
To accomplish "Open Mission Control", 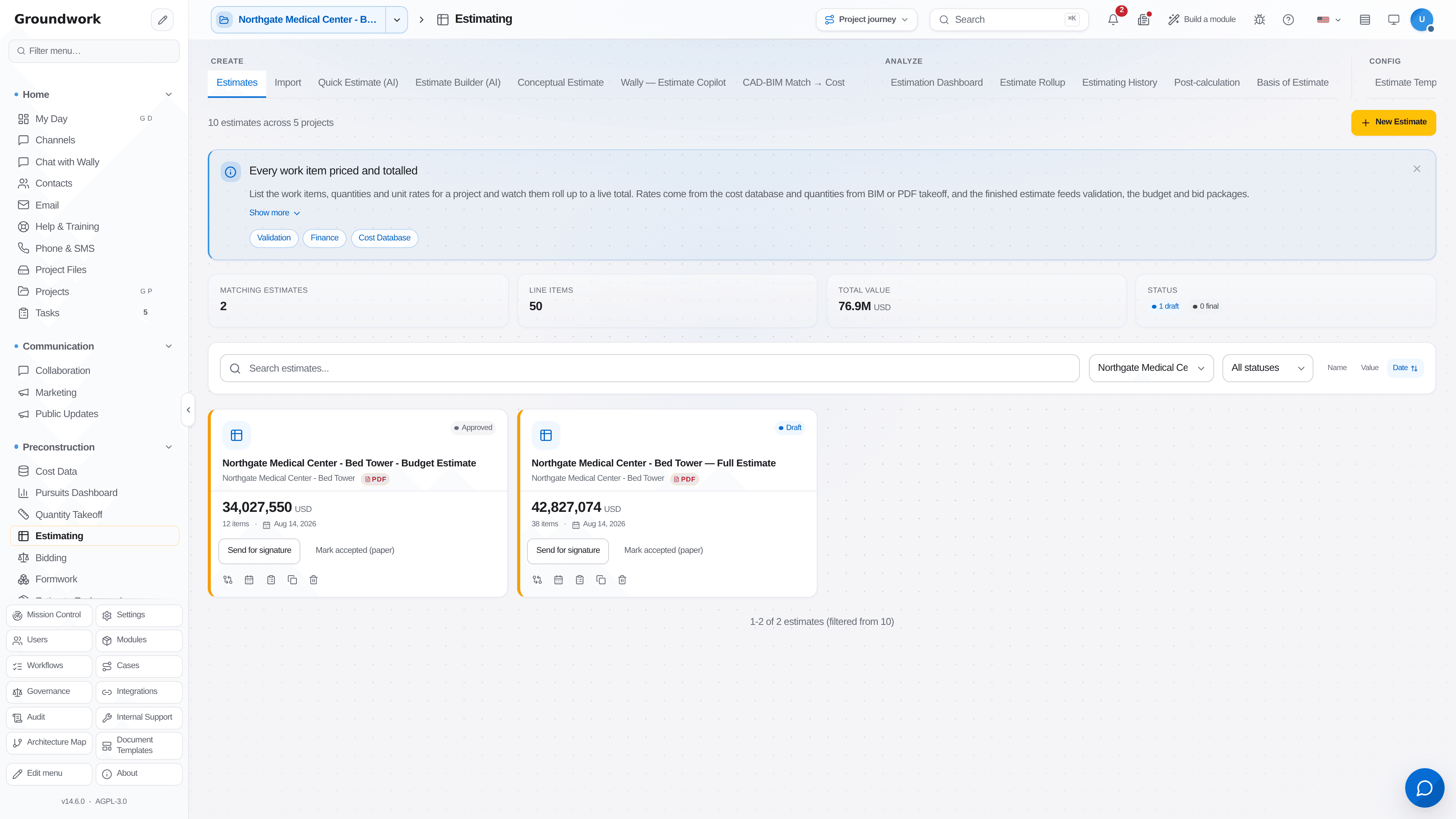I will point(49,615).
